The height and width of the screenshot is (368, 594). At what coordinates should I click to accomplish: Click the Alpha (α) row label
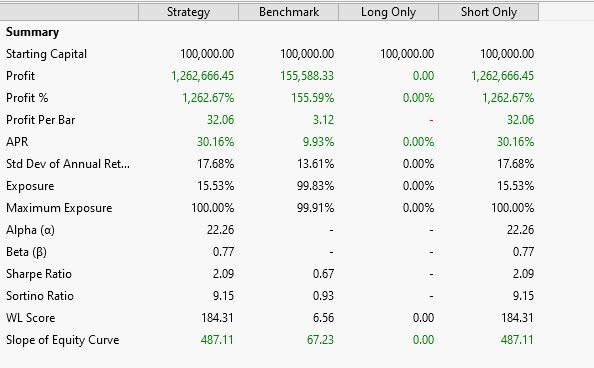coord(30,230)
